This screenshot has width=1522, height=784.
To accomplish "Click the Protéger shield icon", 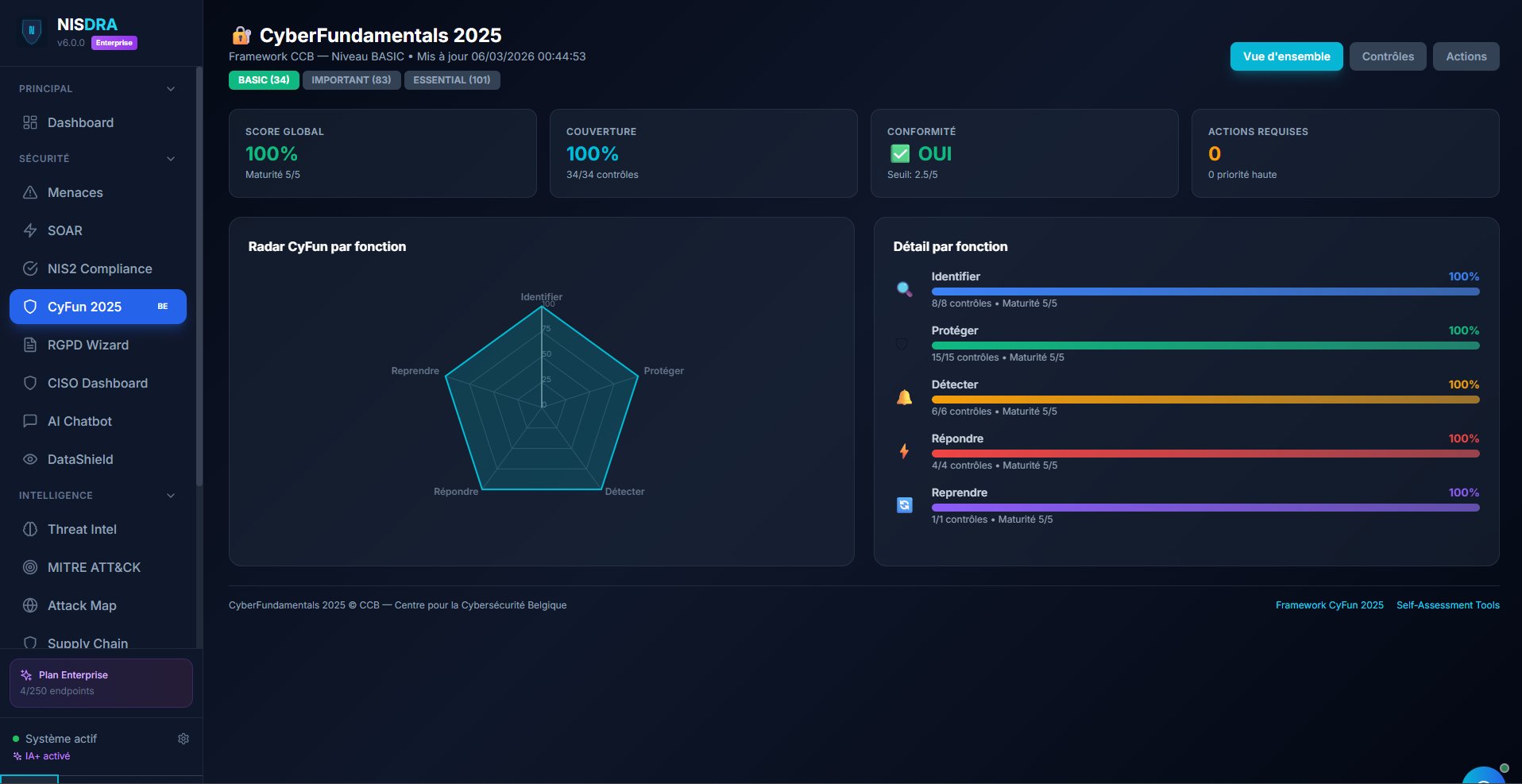I will click(902, 344).
